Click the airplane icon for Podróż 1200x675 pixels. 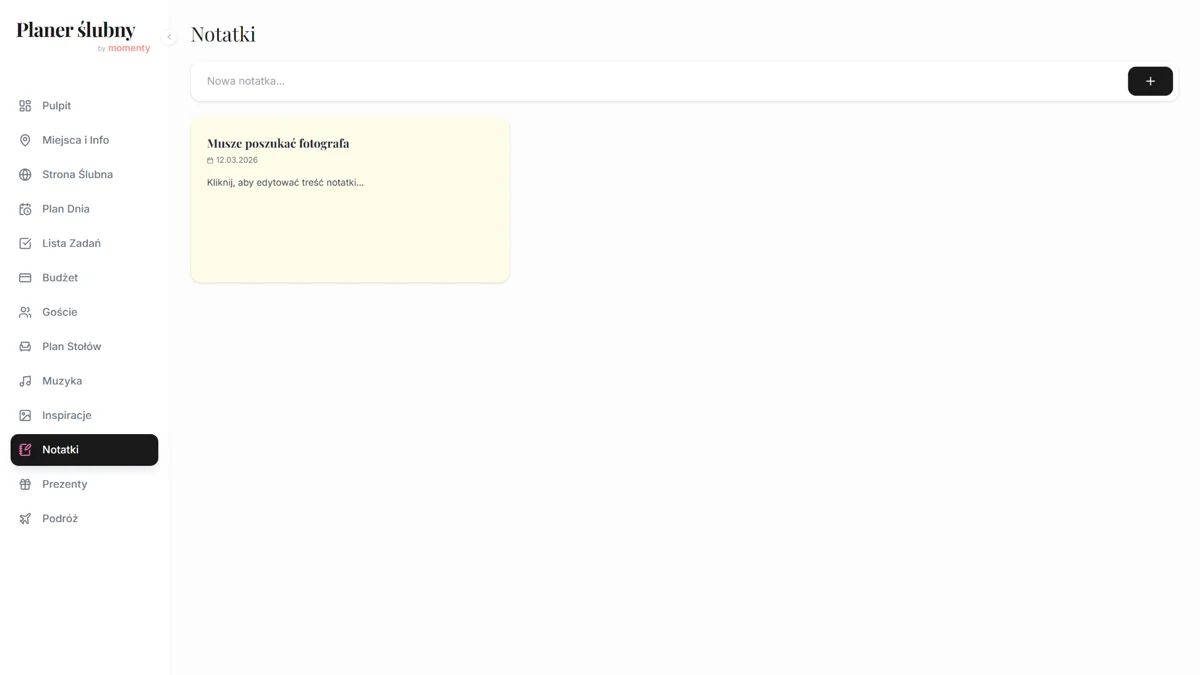25,519
